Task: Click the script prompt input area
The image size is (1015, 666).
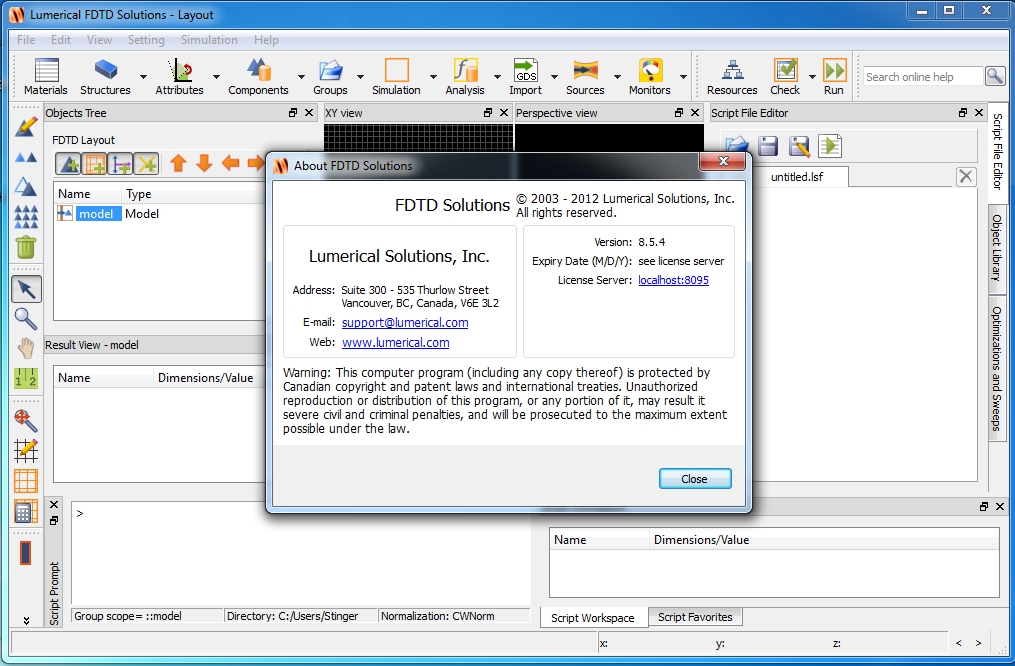Action: (x=300, y=551)
